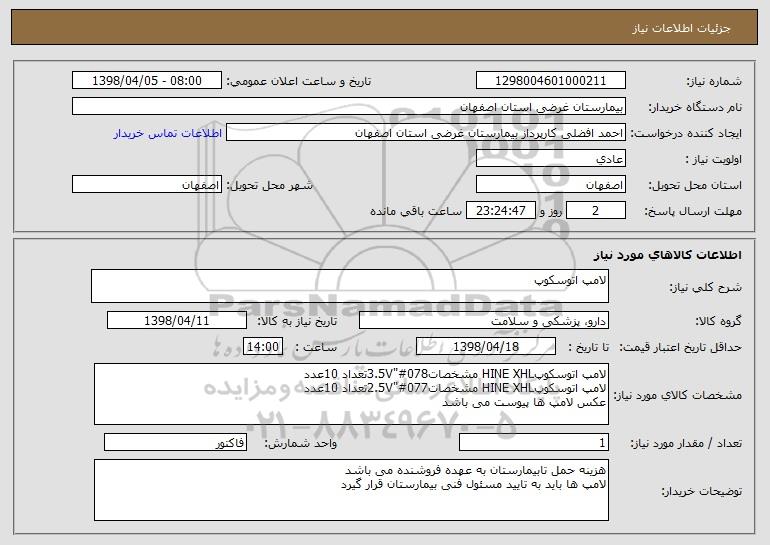
Task: Select the goods group field دارو، پزشکی و سلامت
Action: click(484, 320)
